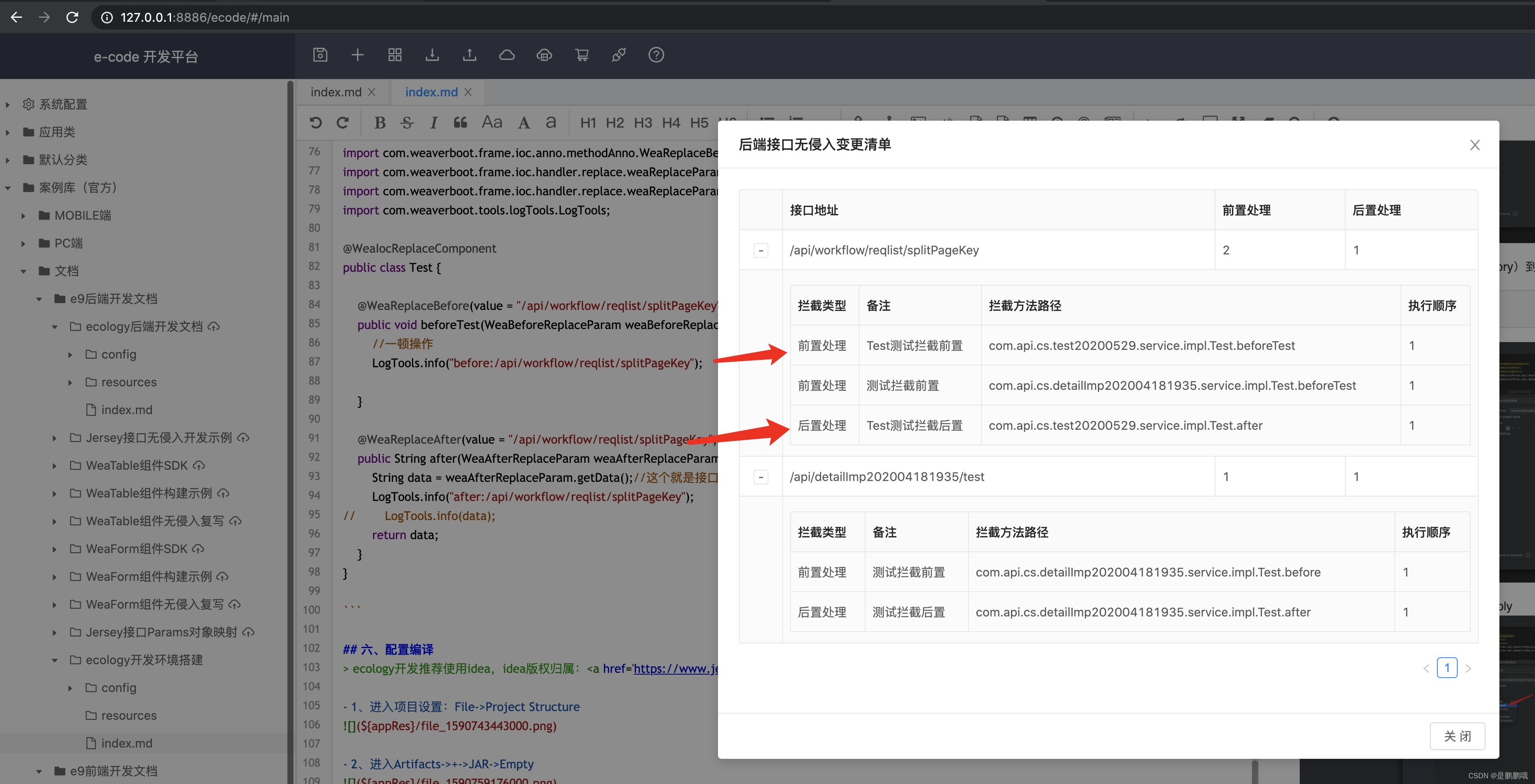
Task: Select the quote block icon in toolbar
Action: 460,122
